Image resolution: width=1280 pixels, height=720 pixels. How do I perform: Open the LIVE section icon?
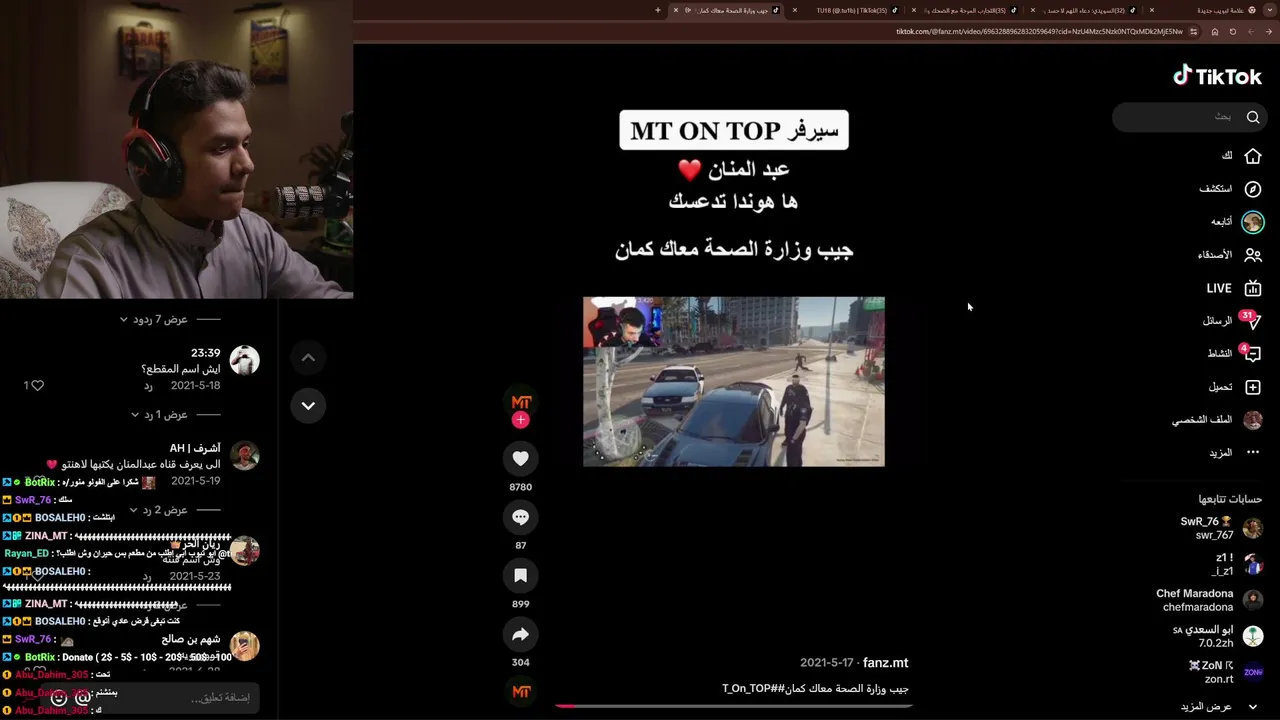[x=1253, y=288]
